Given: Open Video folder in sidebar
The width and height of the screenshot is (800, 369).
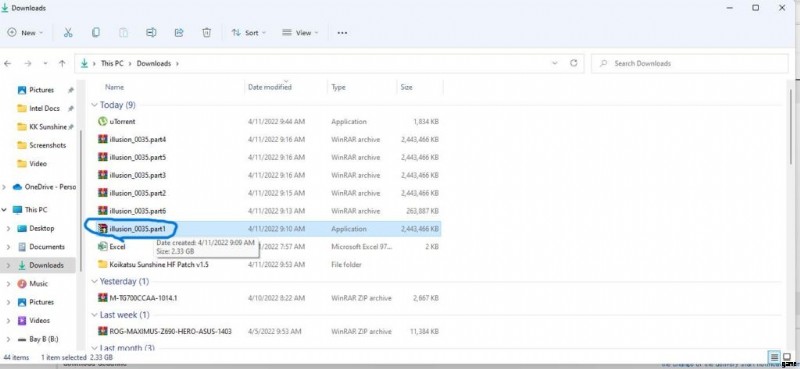Looking at the screenshot, I should pos(38,163).
